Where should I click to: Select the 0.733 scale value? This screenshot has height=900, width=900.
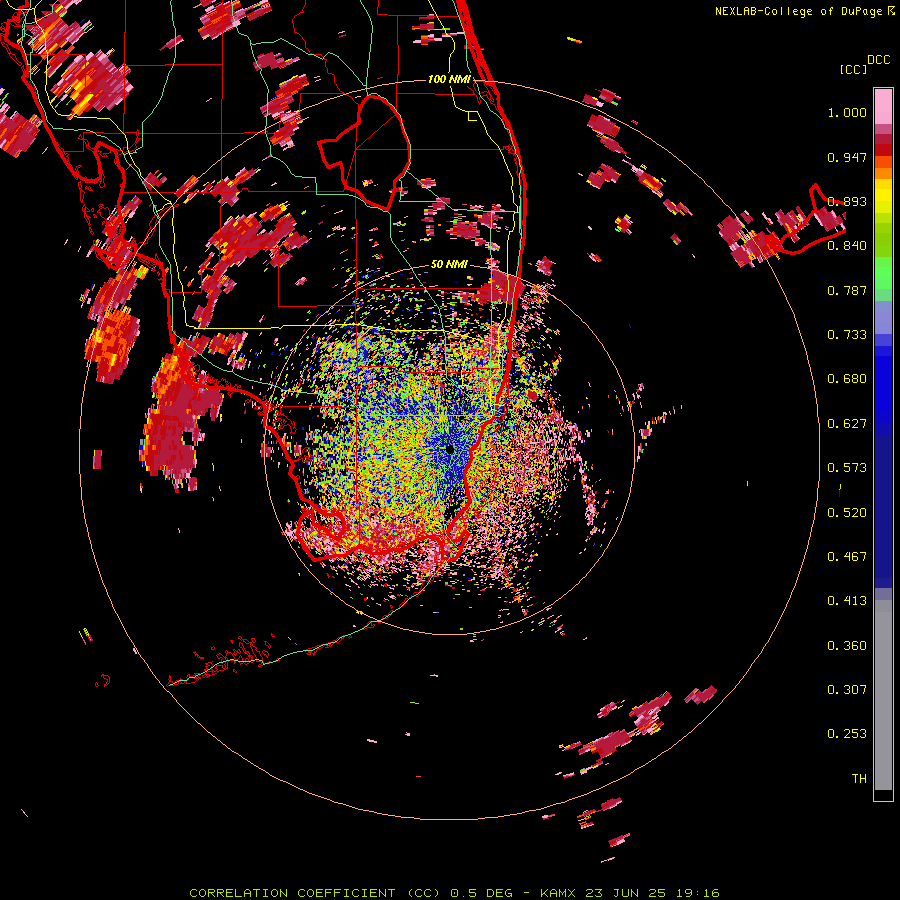847,335
